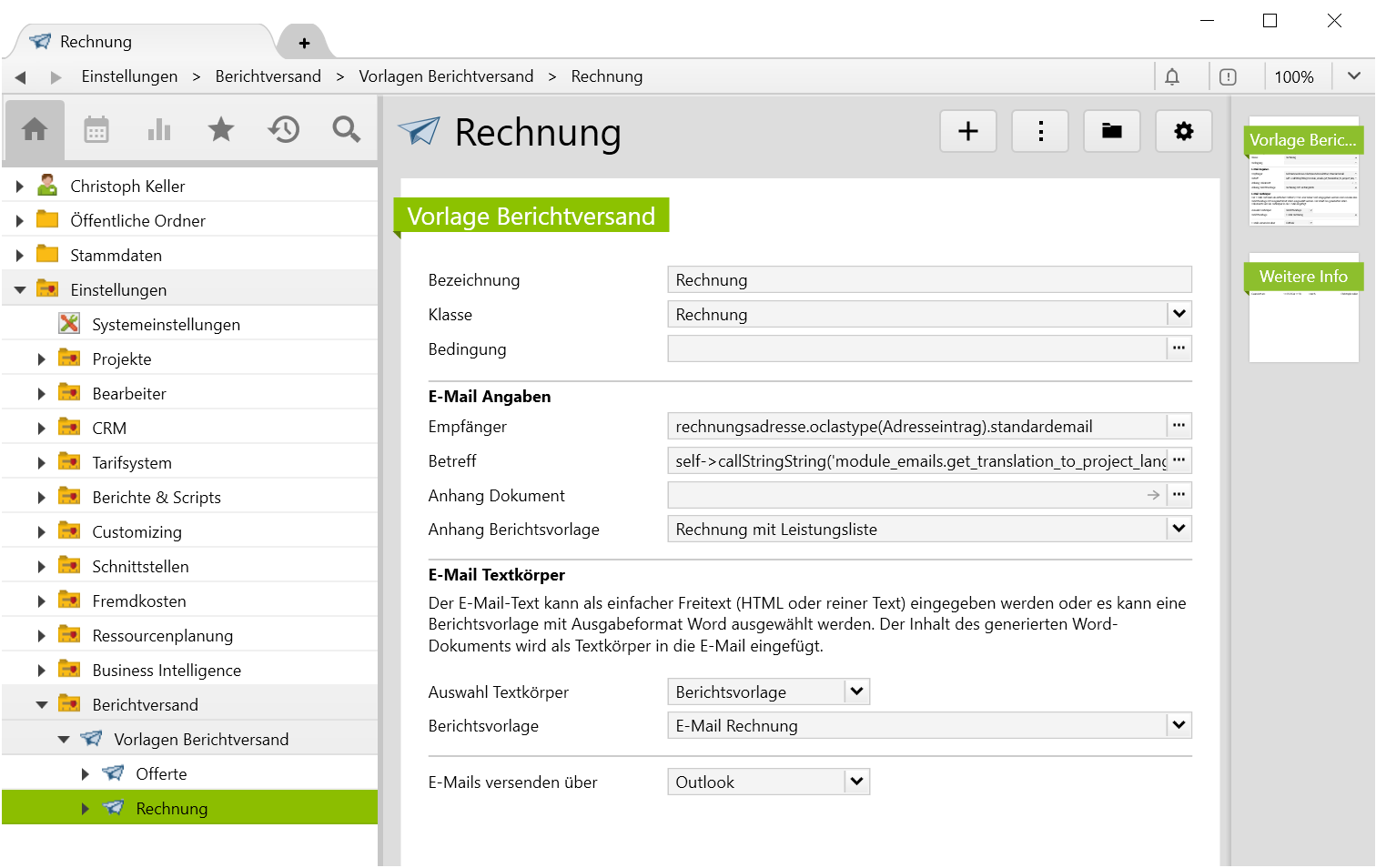Open the calendar icon in sidebar toolbar
Image resolution: width=1376 pixels, height=868 pixels.
(96, 130)
